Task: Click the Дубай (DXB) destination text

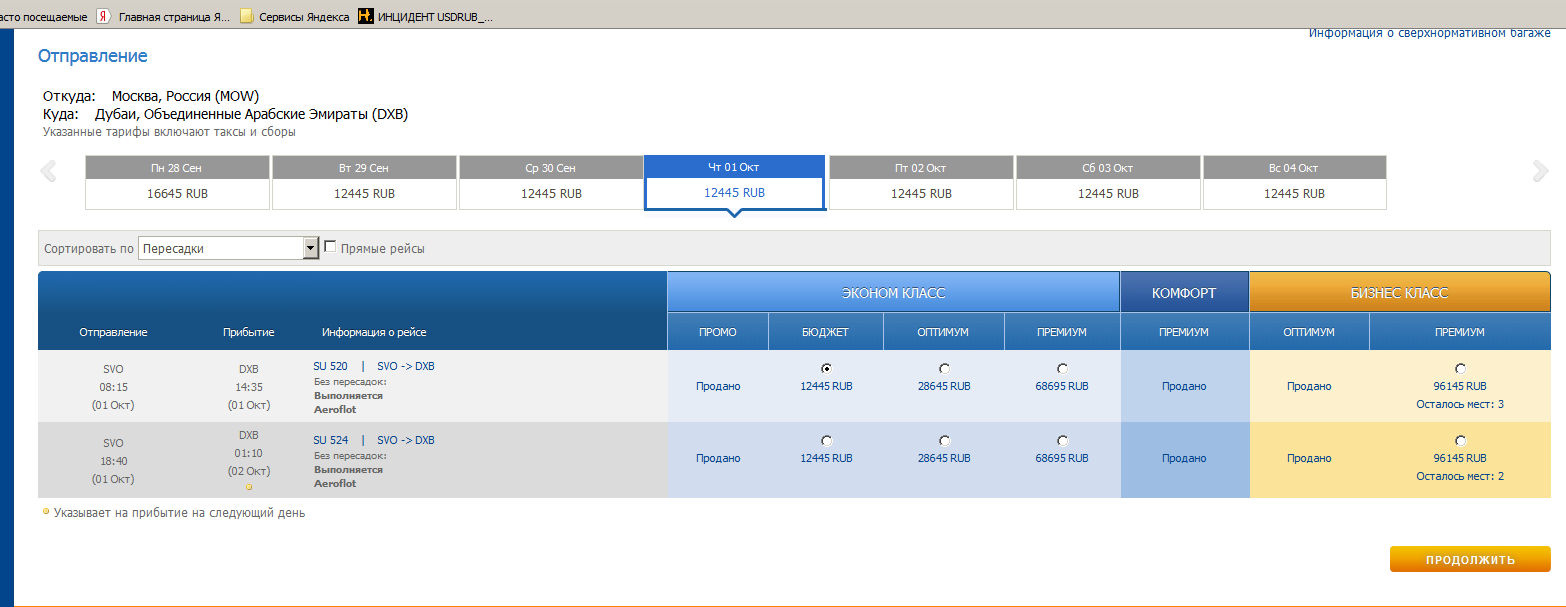Action: click(251, 114)
